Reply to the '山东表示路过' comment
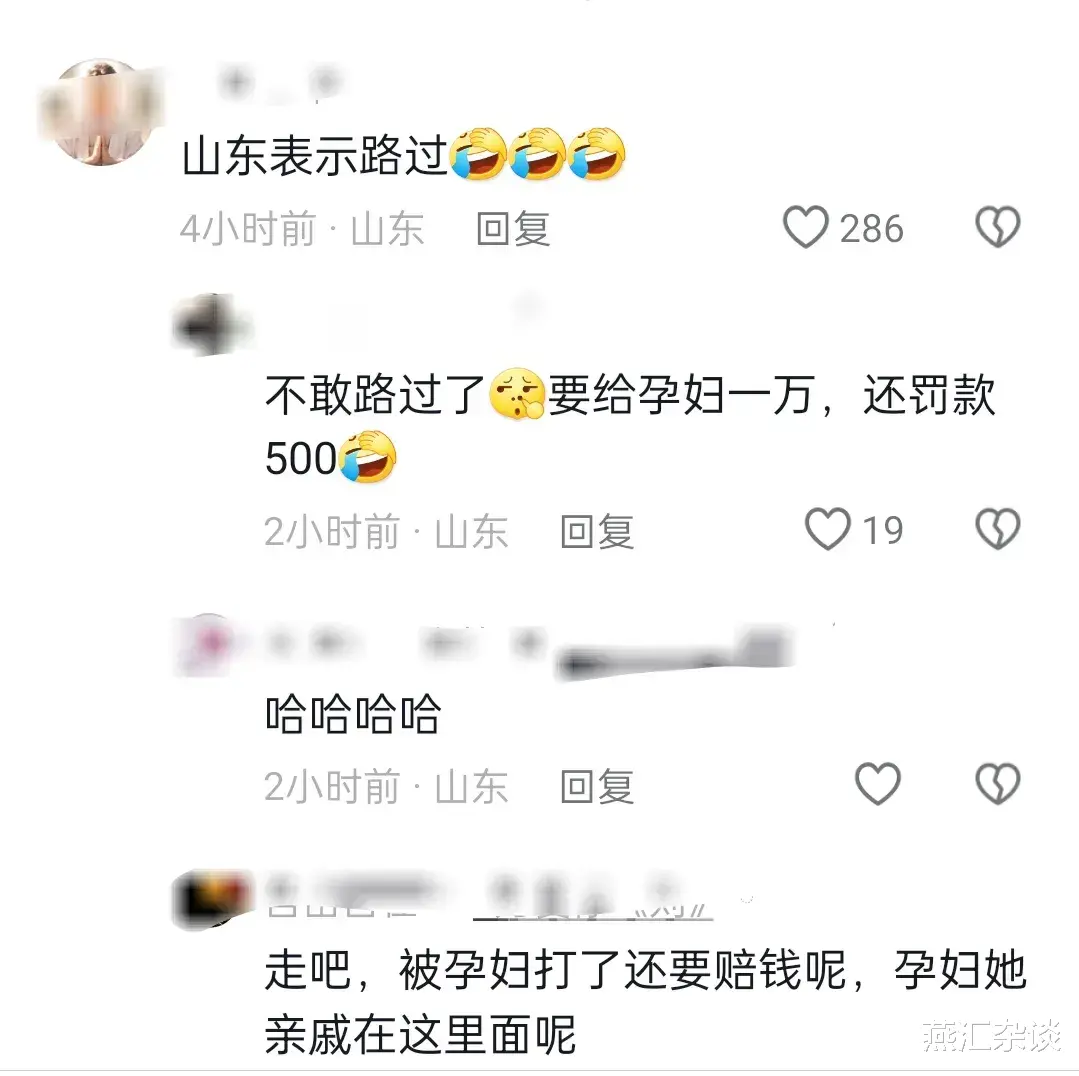Image resolution: width=1079 pixels, height=1076 pixels. coord(513,229)
